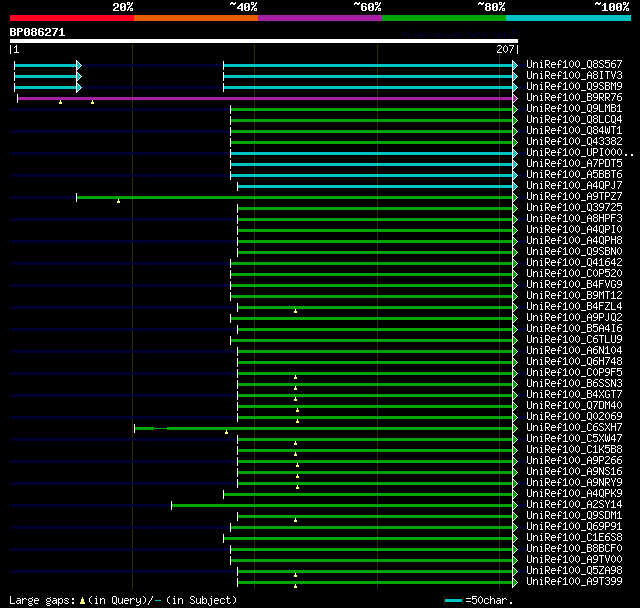
Task: Select the UniRef100_Q9SBM9 entry
Action: click(x=574, y=87)
